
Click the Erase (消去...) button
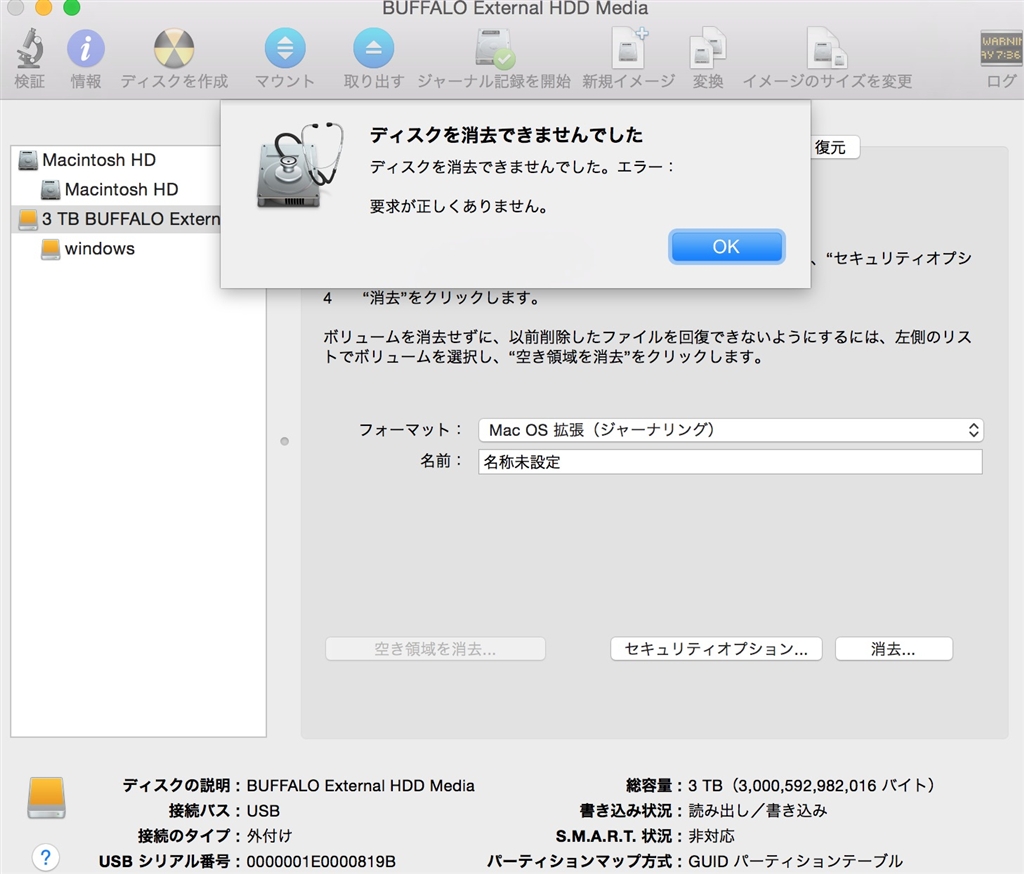click(893, 649)
